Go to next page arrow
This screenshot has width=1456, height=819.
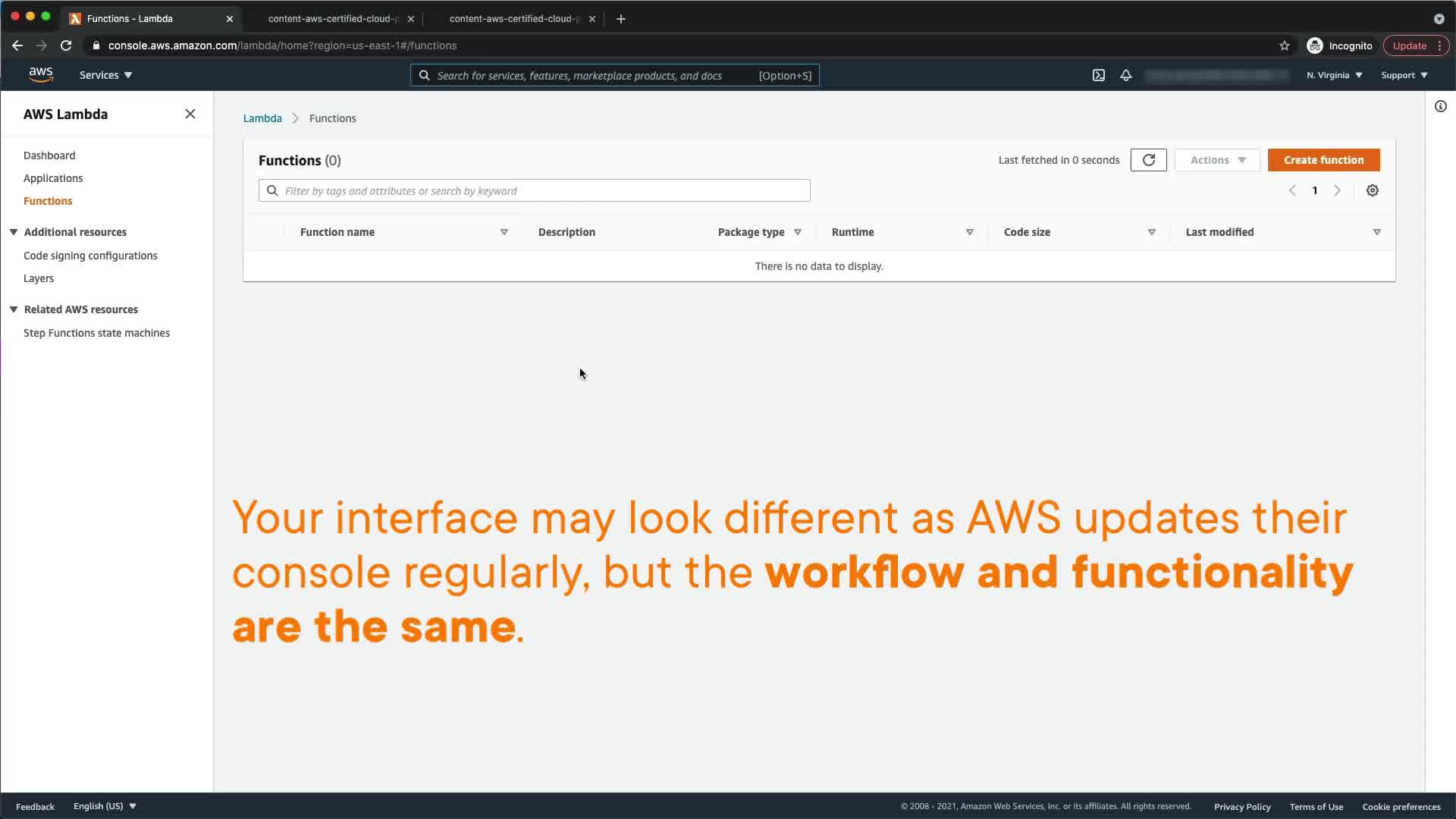[x=1338, y=190]
